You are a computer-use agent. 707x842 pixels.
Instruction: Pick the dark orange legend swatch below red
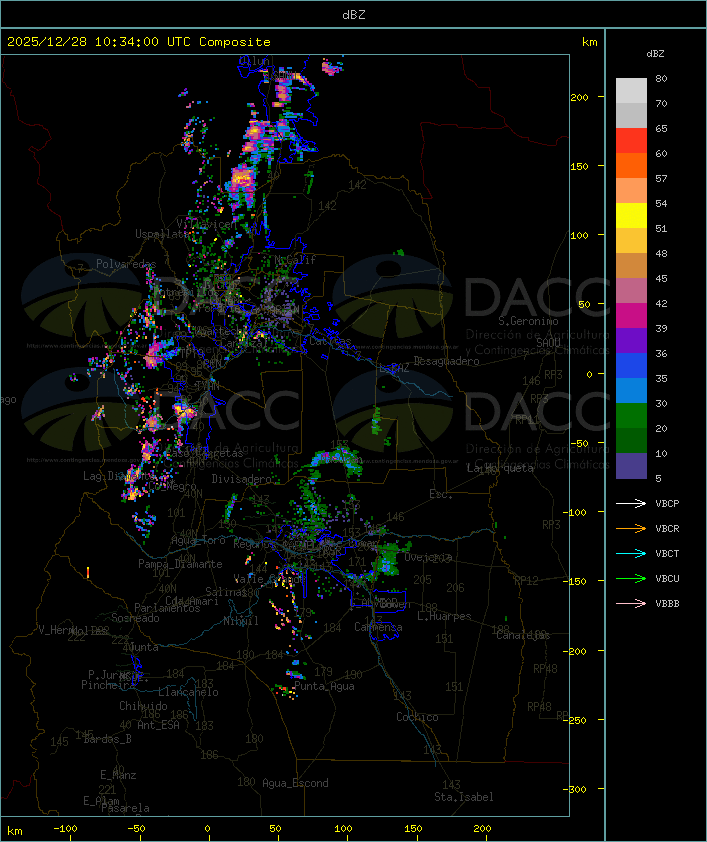click(x=631, y=165)
